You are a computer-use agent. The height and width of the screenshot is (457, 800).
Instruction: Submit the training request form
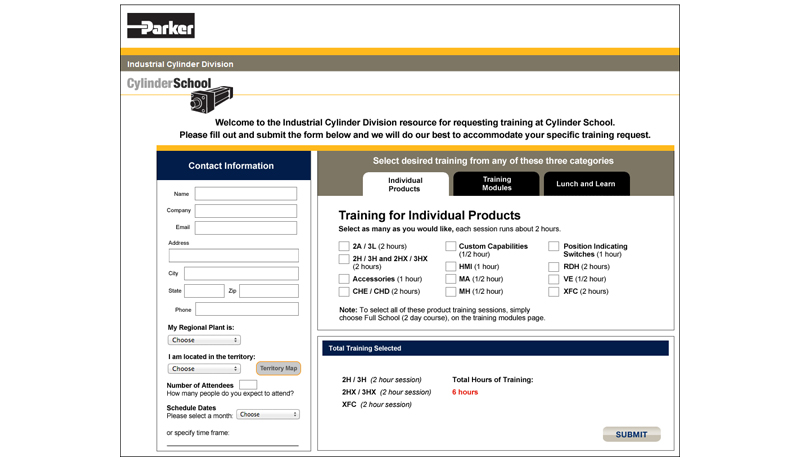tap(632, 434)
